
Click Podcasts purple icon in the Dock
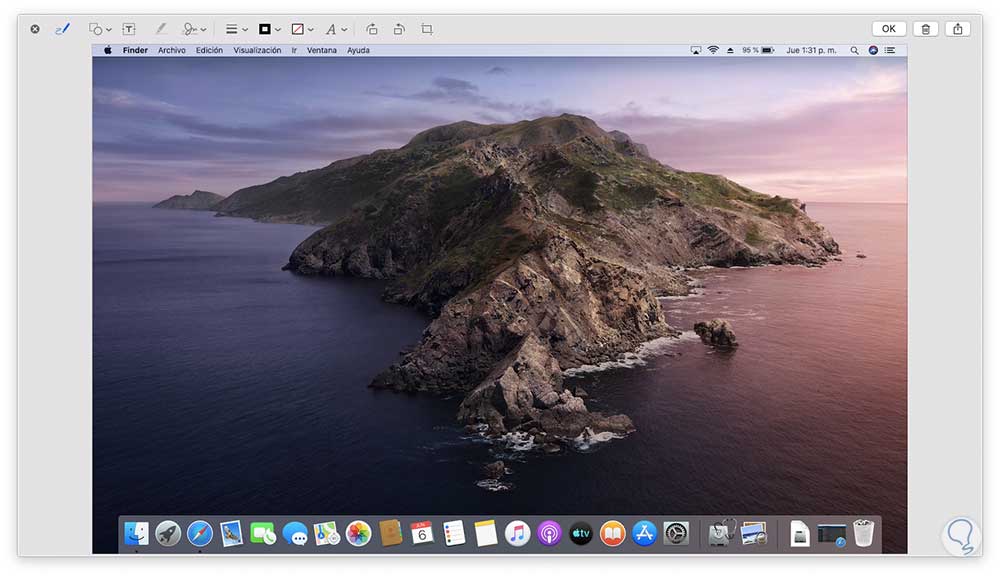[x=549, y=534]
